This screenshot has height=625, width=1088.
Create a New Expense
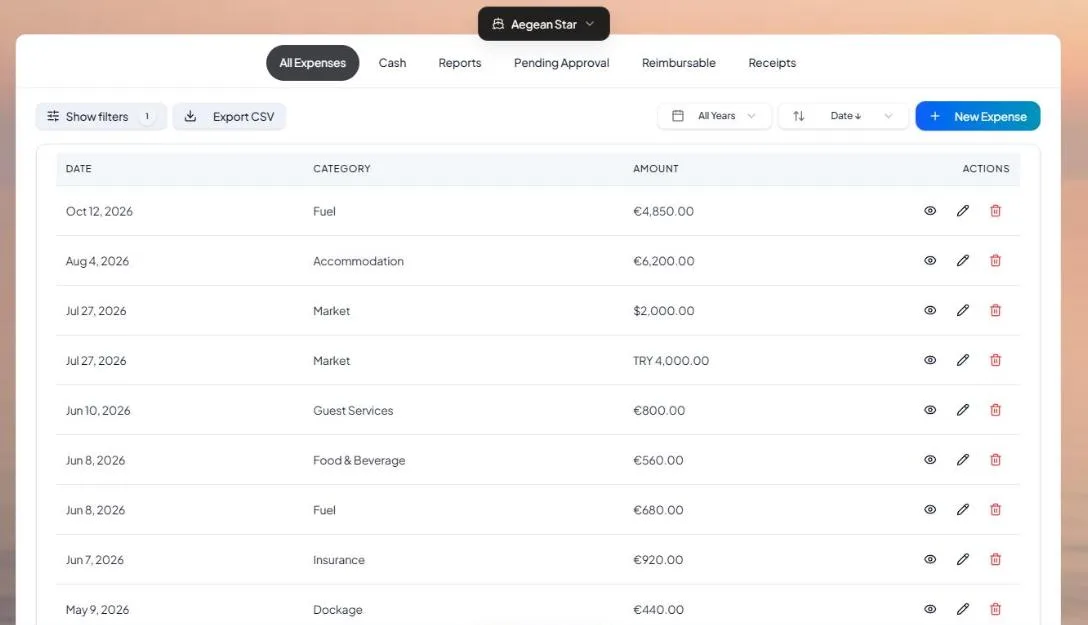(978, 116)
